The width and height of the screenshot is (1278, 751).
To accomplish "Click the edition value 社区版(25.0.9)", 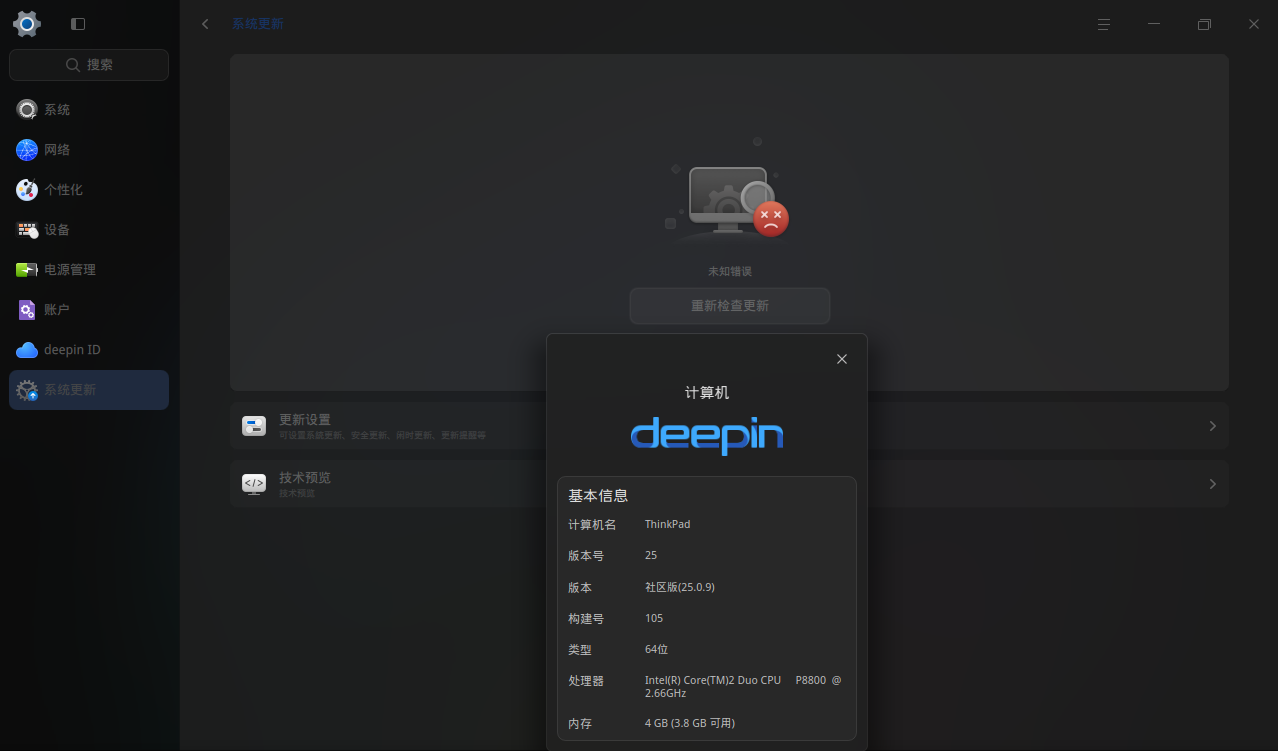I will click(x=680, y=587).
